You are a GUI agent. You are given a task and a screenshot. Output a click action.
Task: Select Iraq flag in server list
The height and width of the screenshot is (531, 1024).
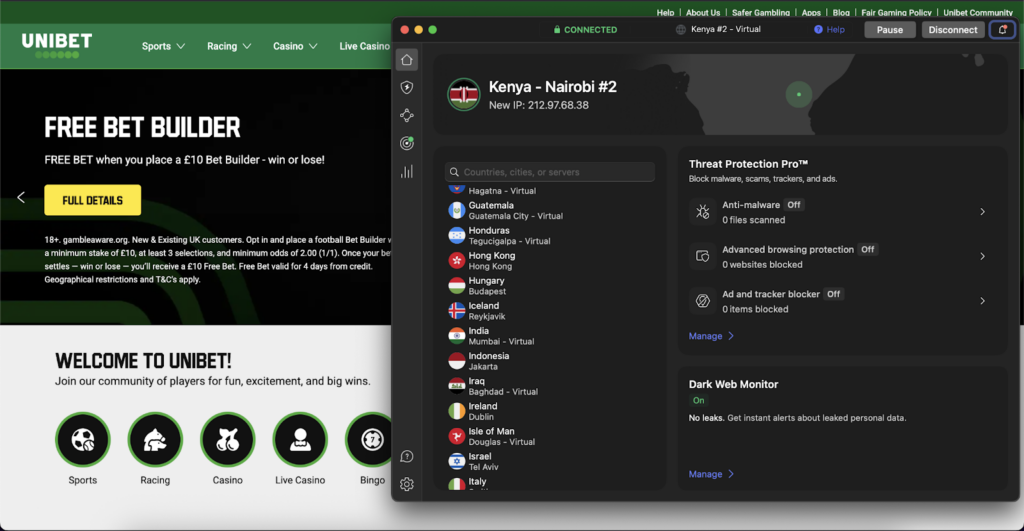(456, 386)
